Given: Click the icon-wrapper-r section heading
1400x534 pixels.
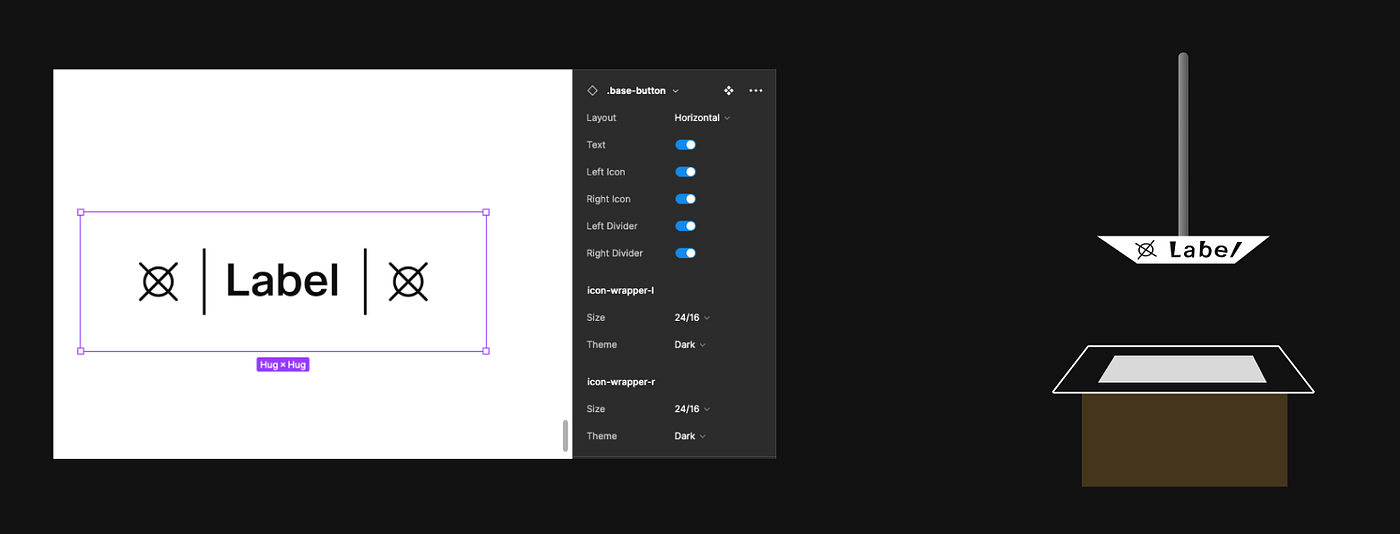Looking at the screenshot, I should click(x=621, y=382).
